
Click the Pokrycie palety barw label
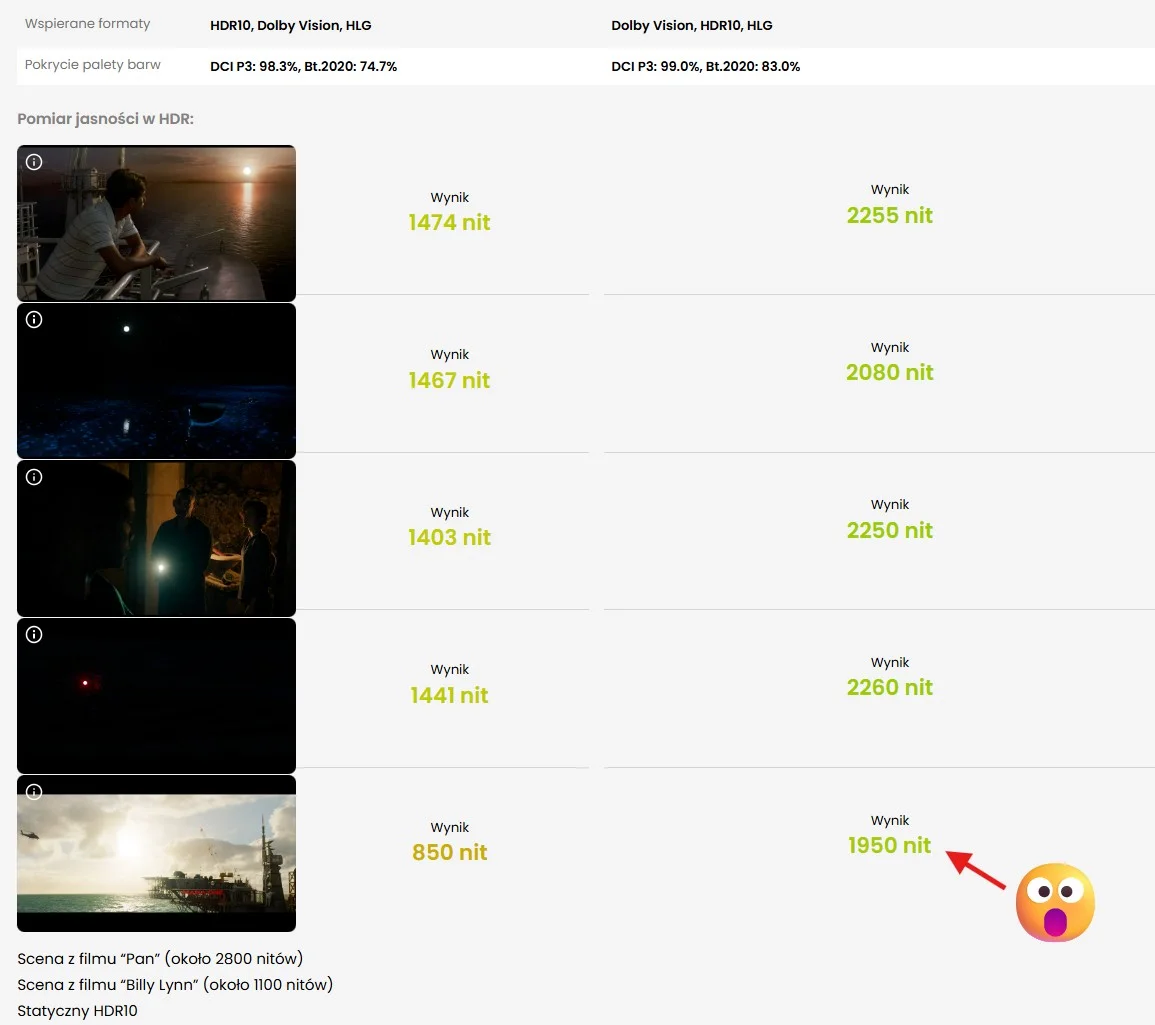pos(93,65)
